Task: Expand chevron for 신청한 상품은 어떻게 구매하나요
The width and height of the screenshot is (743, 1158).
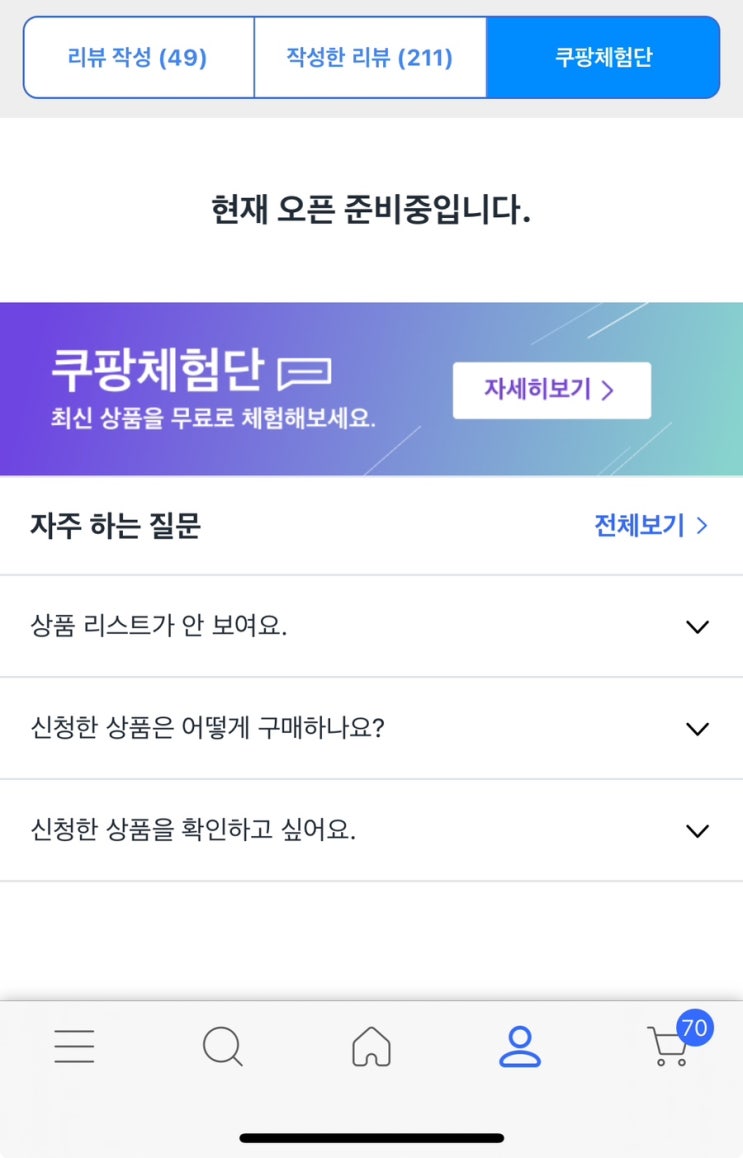Action: (x=697, y=729)
